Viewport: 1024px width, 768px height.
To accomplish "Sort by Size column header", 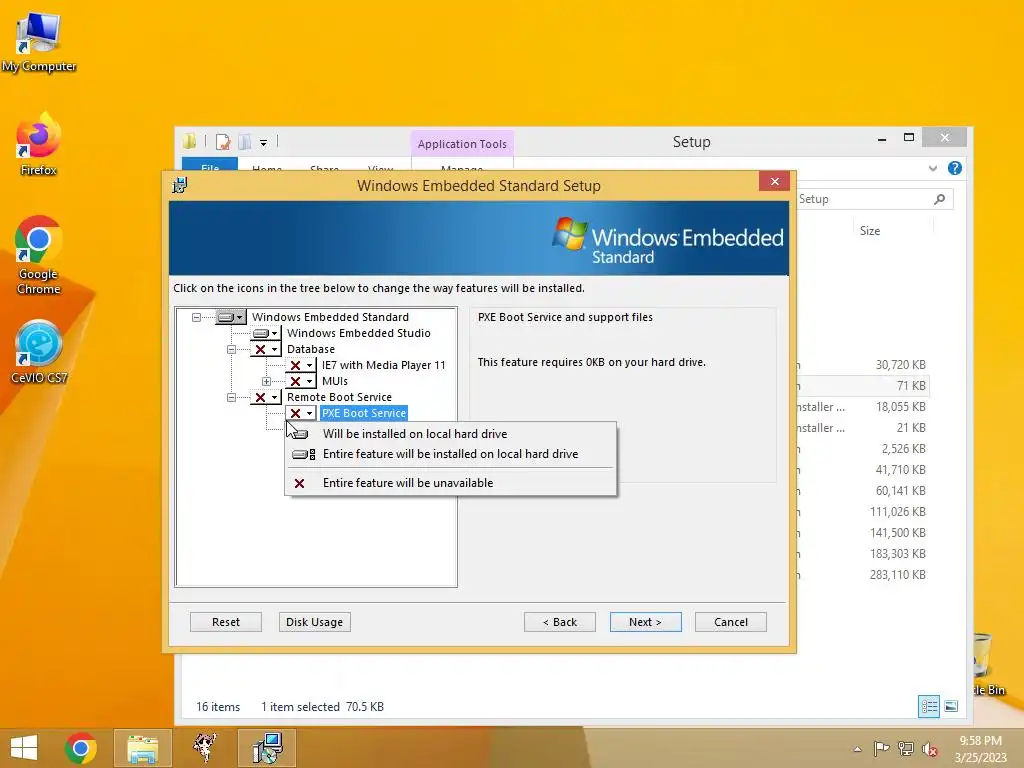I will tap(870, 231).
